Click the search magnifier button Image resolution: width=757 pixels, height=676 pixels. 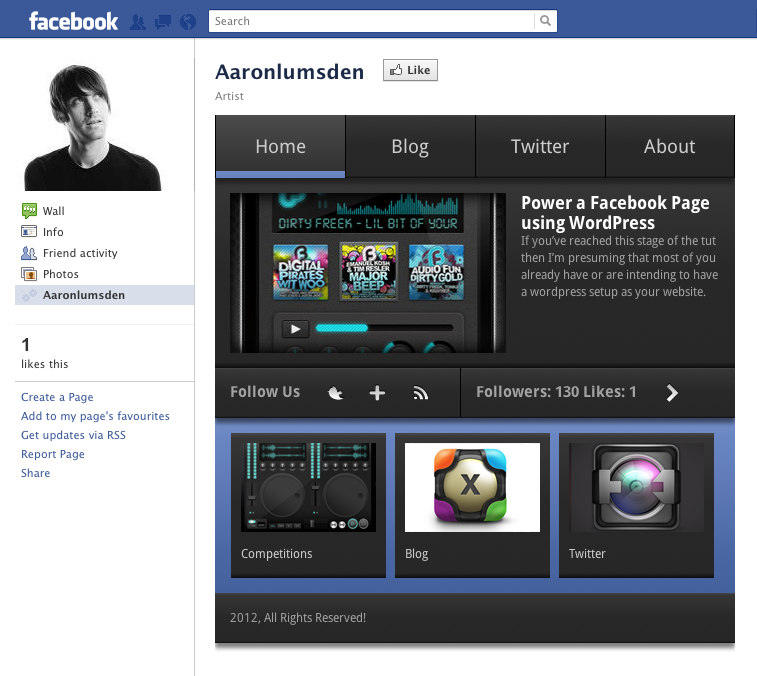[546, 21]
